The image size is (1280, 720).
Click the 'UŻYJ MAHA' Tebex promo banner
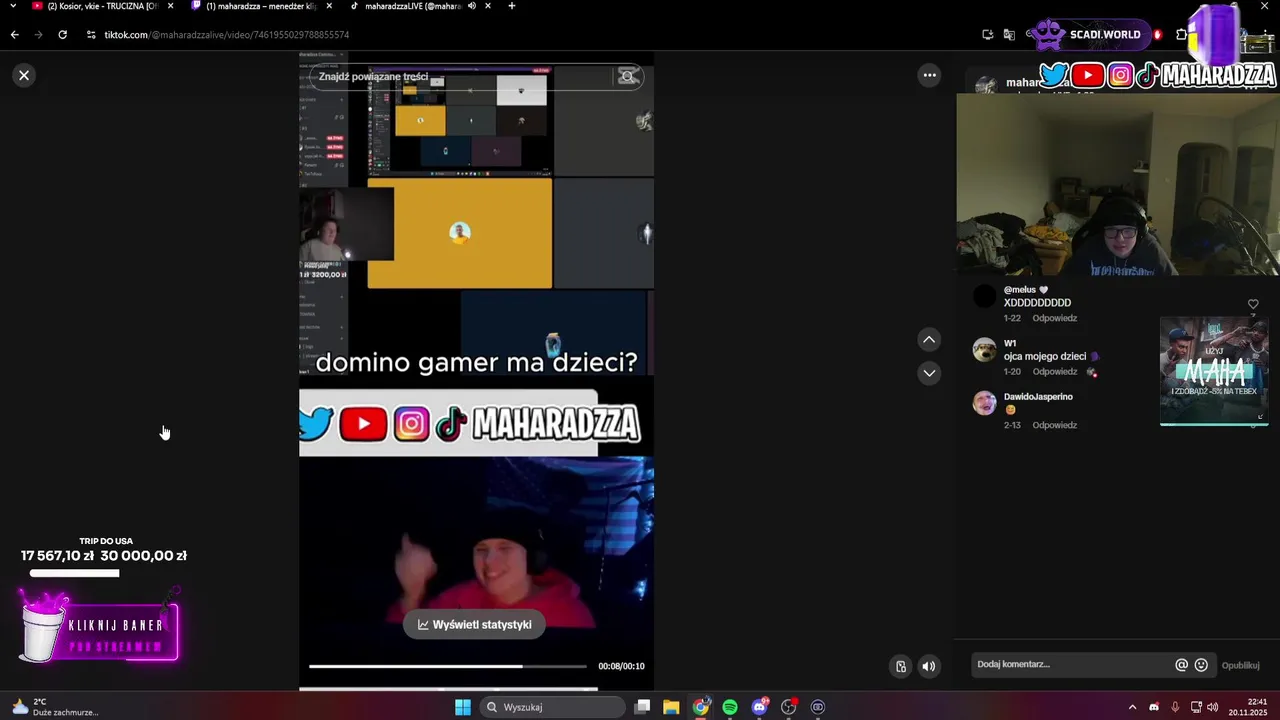[1214, 371]
